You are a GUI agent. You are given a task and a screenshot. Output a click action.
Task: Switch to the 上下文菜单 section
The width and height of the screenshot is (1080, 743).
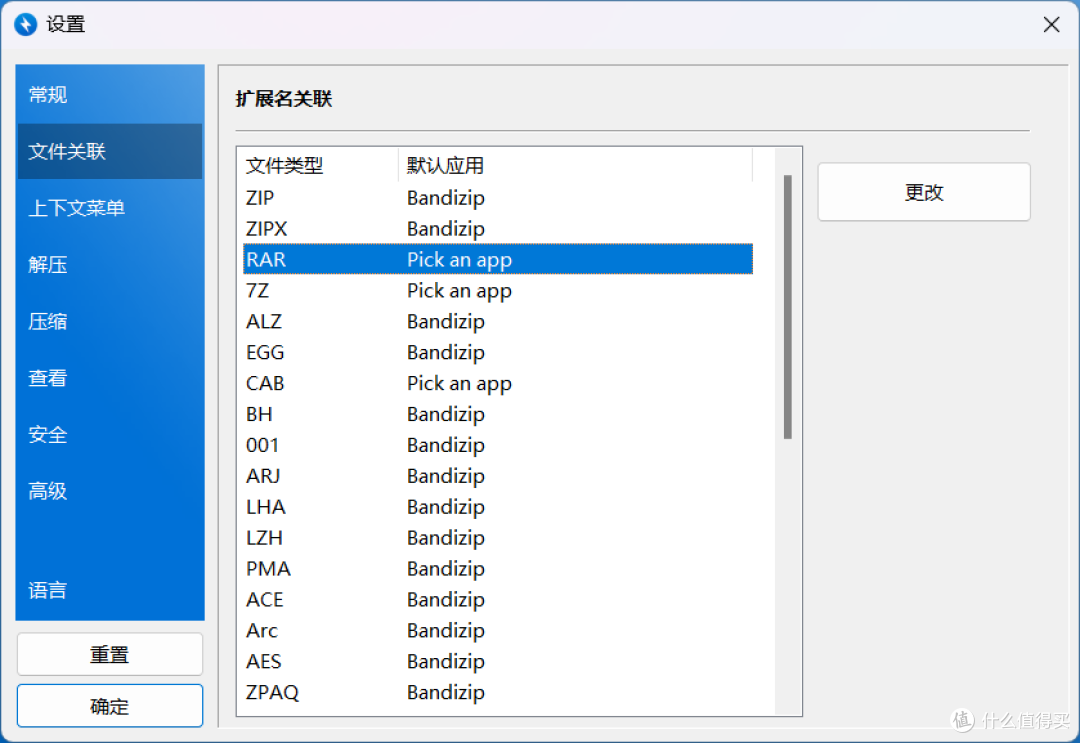[110, 208]
